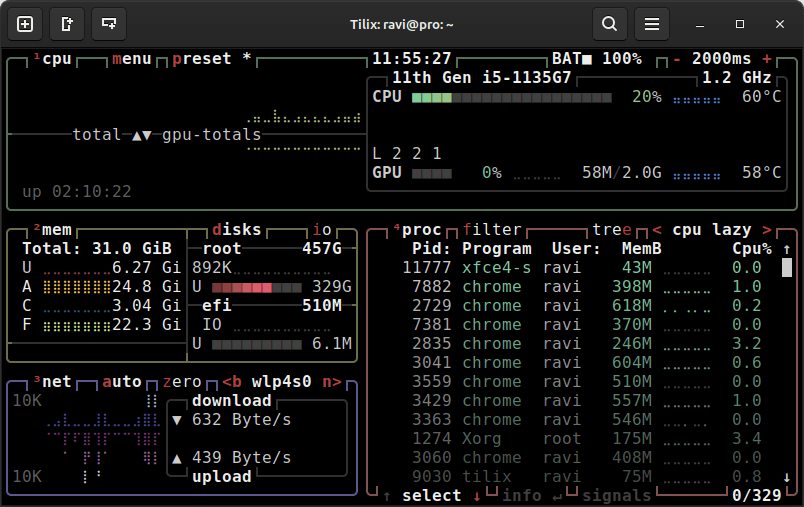Click the uptime 02:10:22 text
804x507 pixels.
tap(76, 192)
